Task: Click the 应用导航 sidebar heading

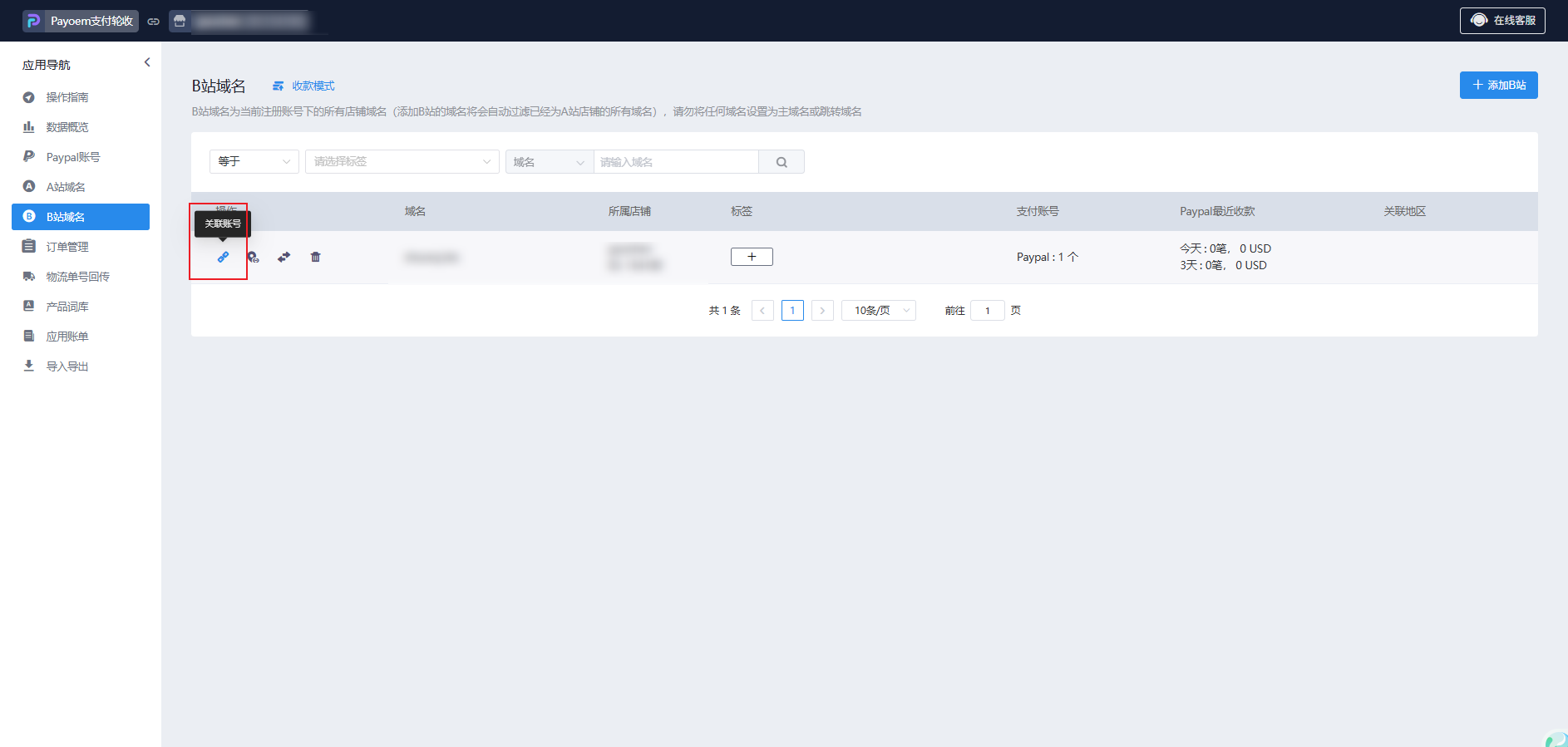Action: 47,65
